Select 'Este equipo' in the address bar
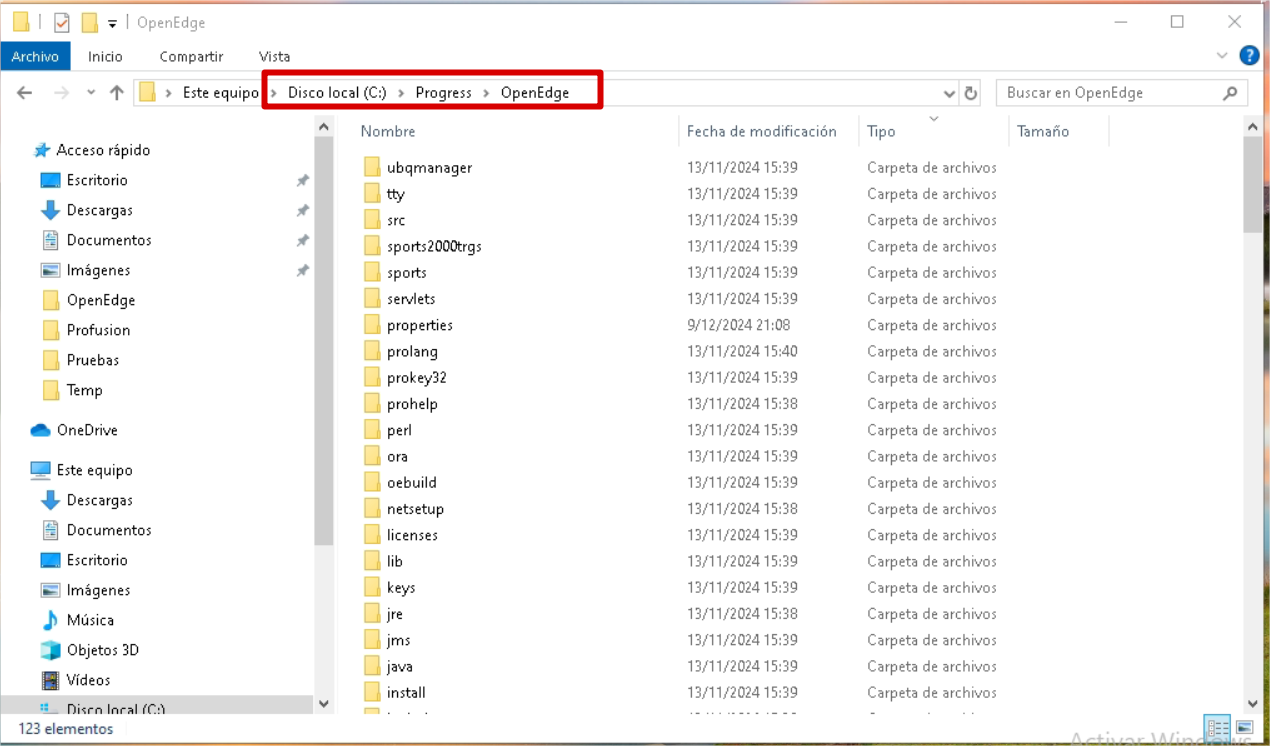 (221, 93)
